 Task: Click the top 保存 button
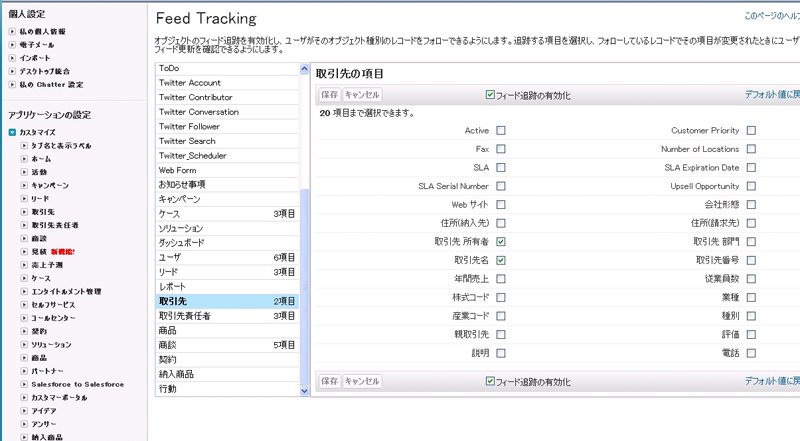point(330,95)
